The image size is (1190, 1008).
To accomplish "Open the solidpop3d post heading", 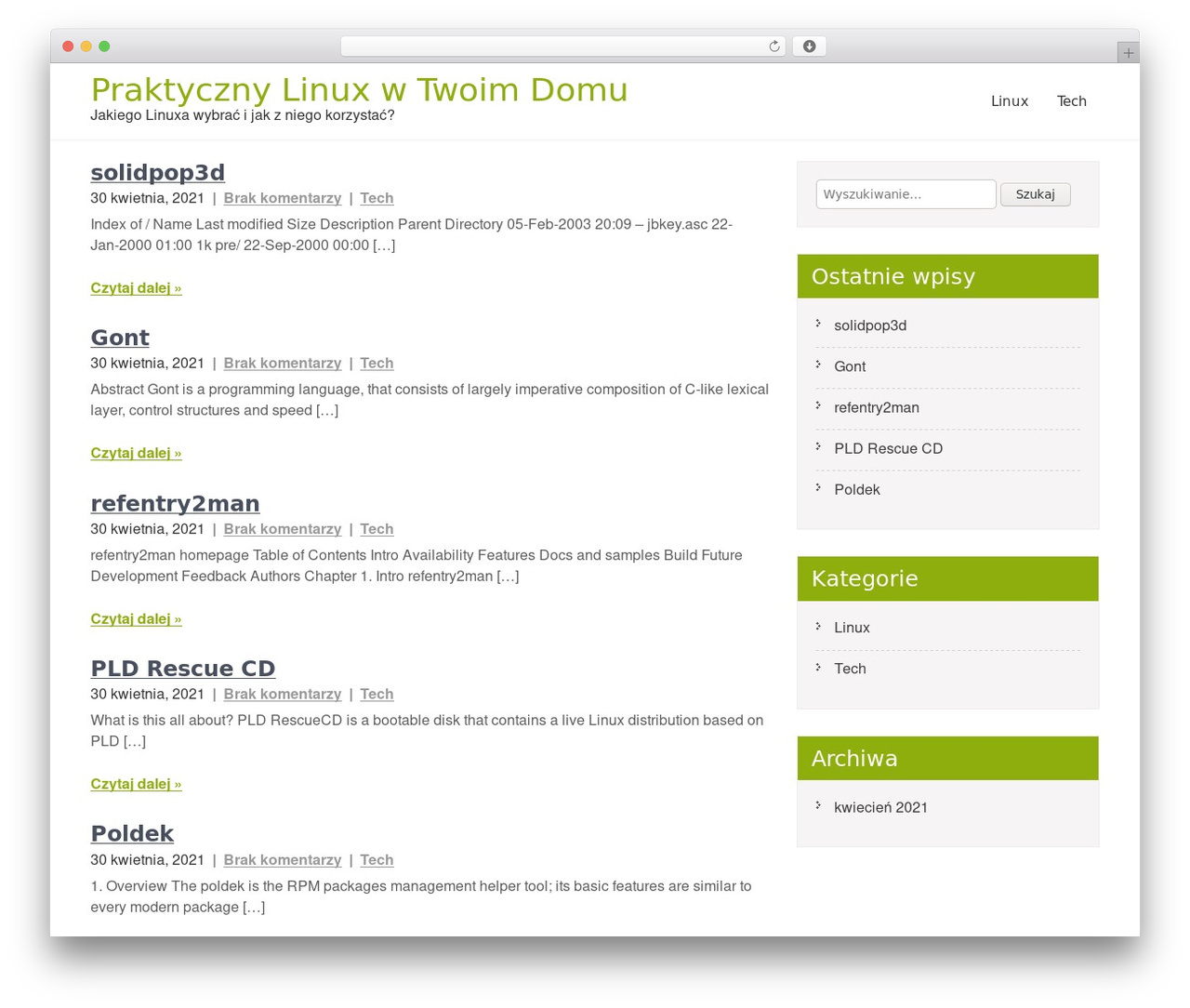I will pos(157,173).
